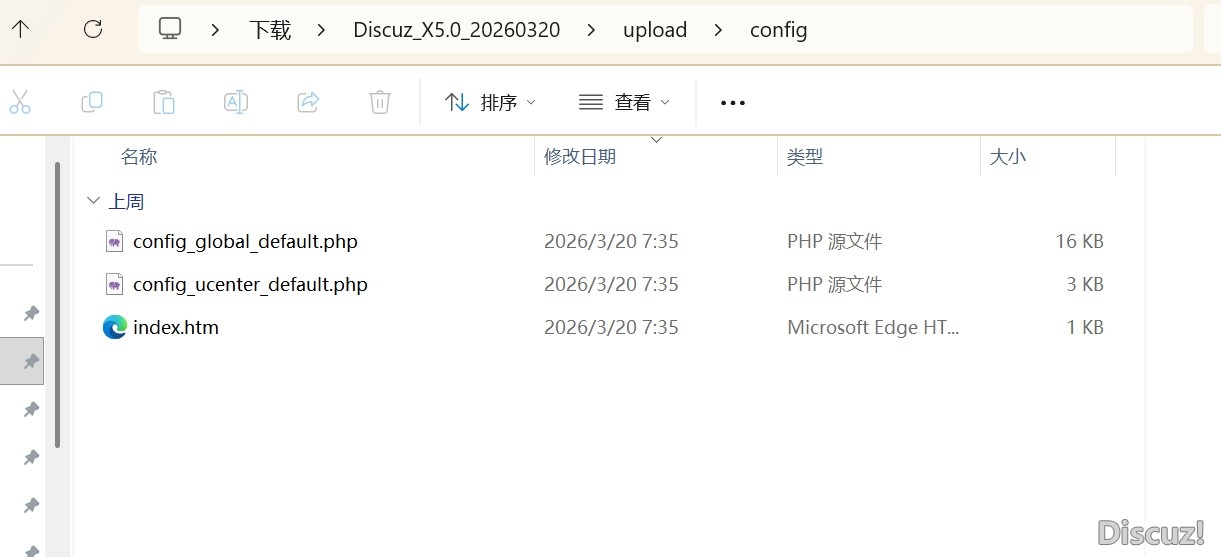Click modified date of config_ucenter_default.php
This screenshot has width=1221, height=557.
(611, 284)
